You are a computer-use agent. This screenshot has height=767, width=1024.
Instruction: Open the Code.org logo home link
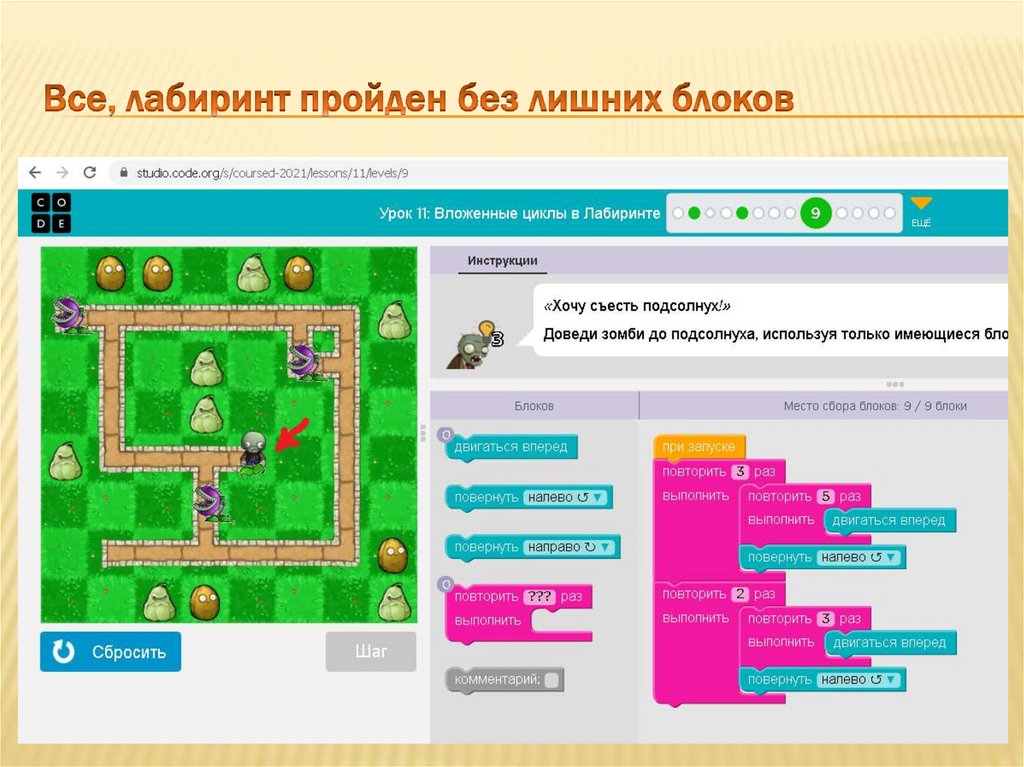51,213
